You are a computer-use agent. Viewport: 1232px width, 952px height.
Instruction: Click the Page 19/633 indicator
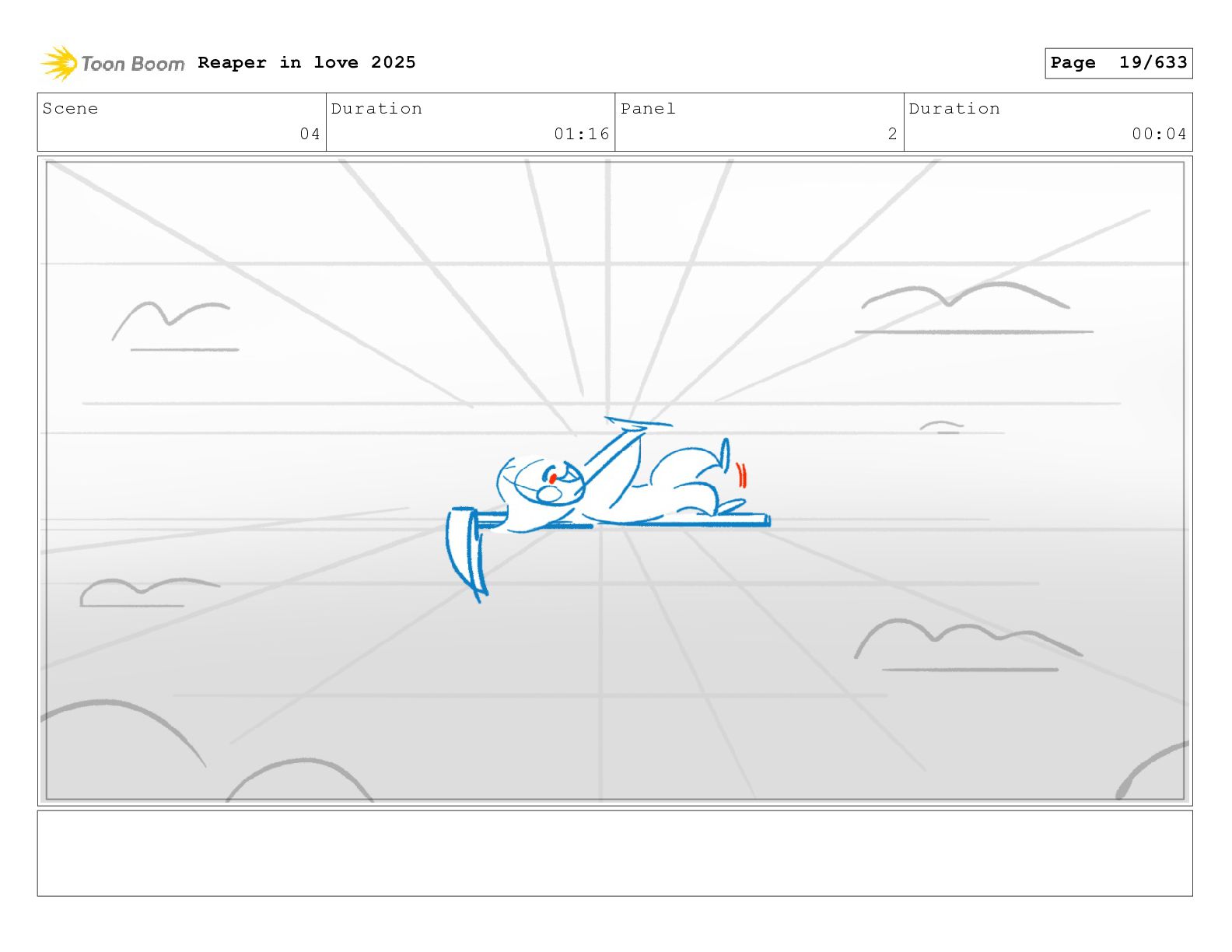click(x=1118, y=63)
